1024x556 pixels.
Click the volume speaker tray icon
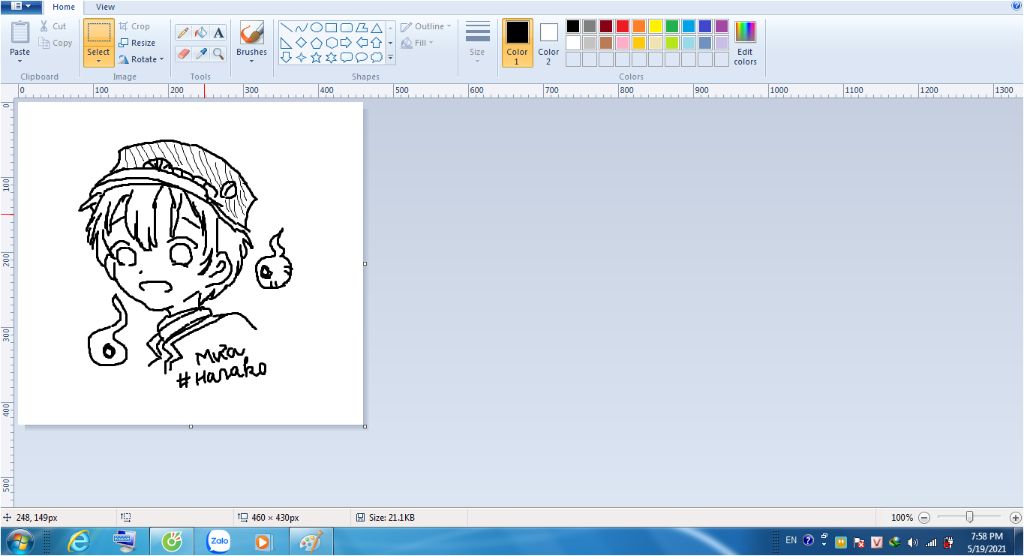(912, 542)
